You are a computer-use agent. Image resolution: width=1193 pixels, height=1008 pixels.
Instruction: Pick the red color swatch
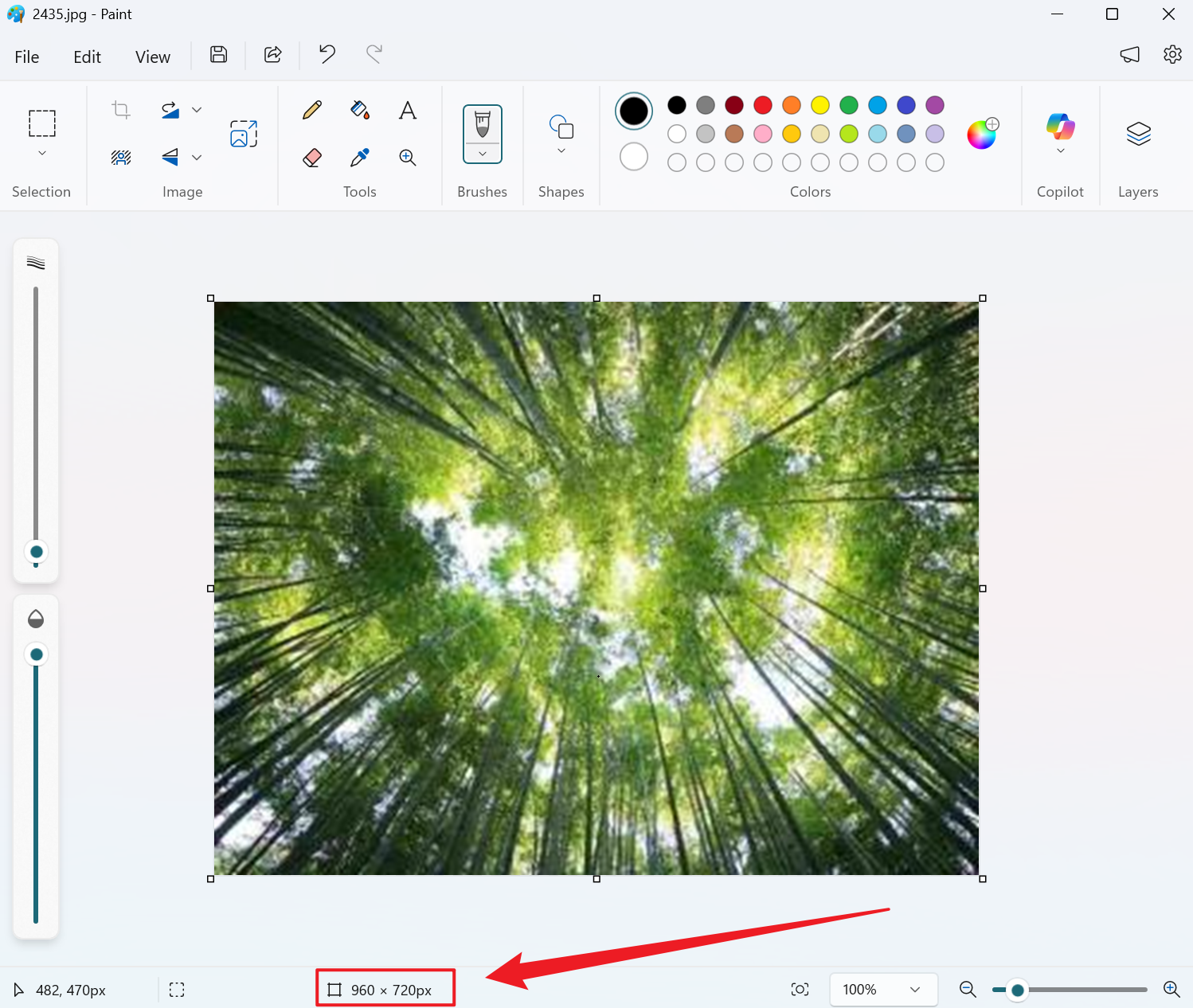[x=763, y=105]
